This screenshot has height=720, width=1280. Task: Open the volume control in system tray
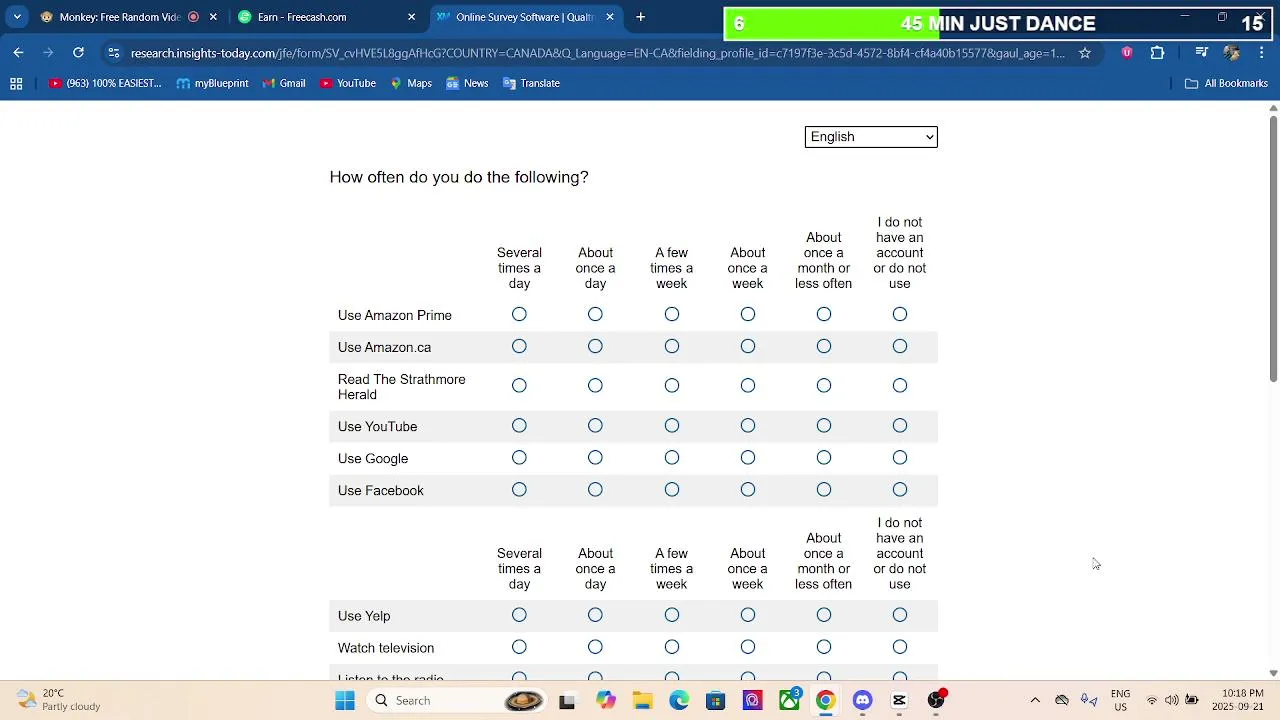[1172, 701]
